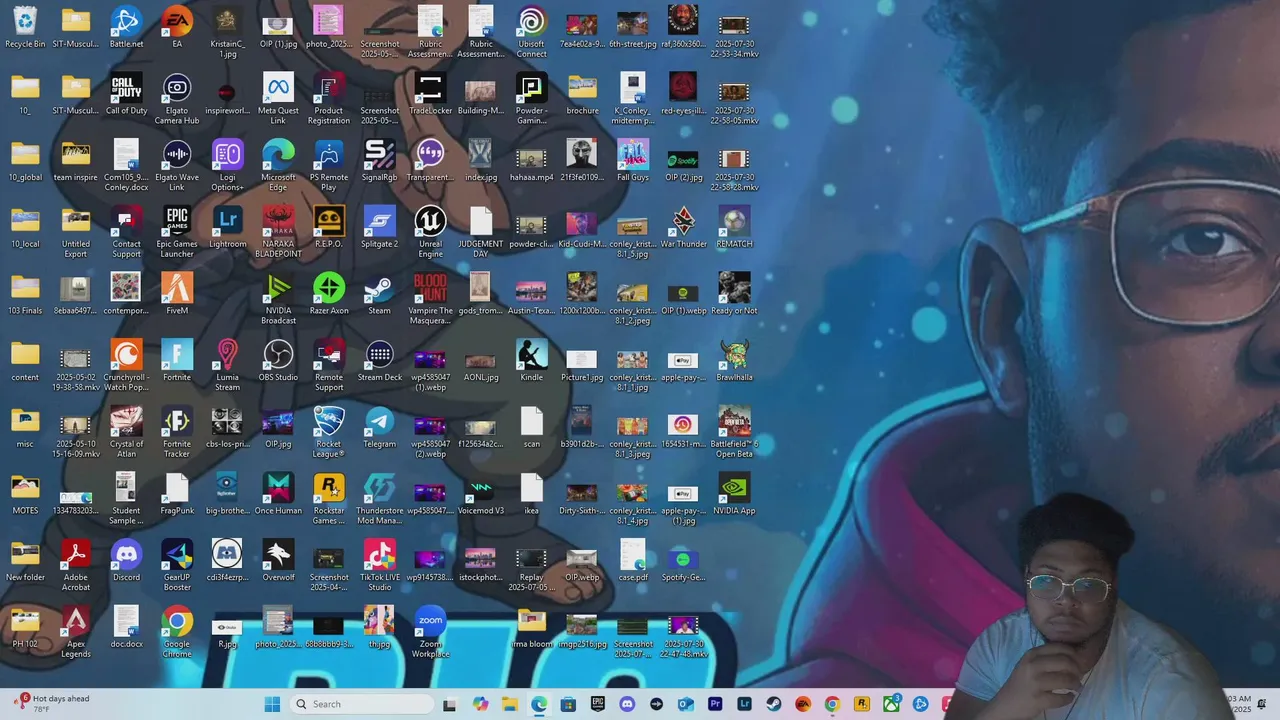The image size is (1280, 720).
Task: Open Lightroom desktop shortcut
Action: [x=227, y=227]
